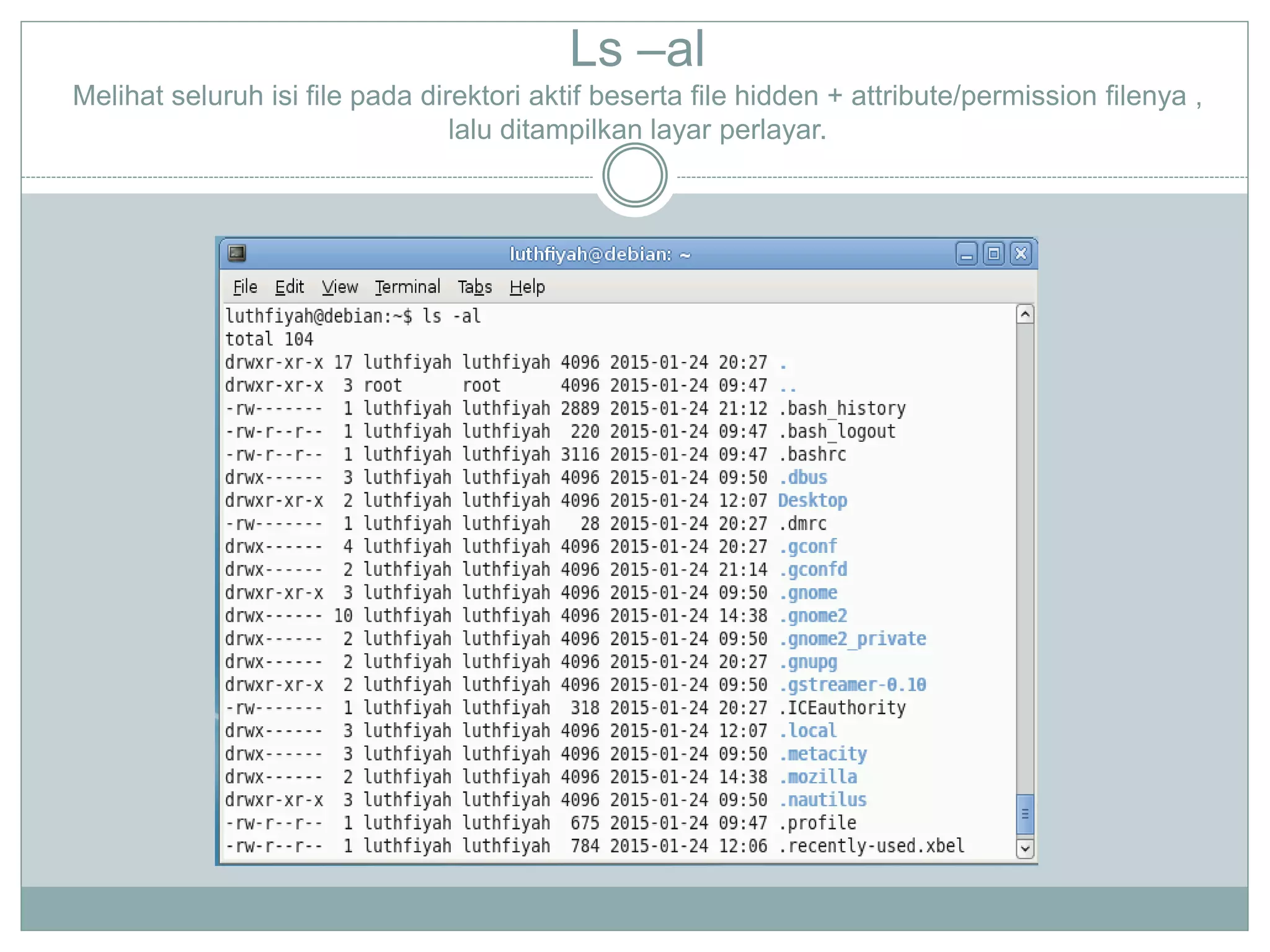Click the scrollbar thumb handle
Image resolution: width=1270 pixels, height=952 pixels.
[x=1025, y=814]
